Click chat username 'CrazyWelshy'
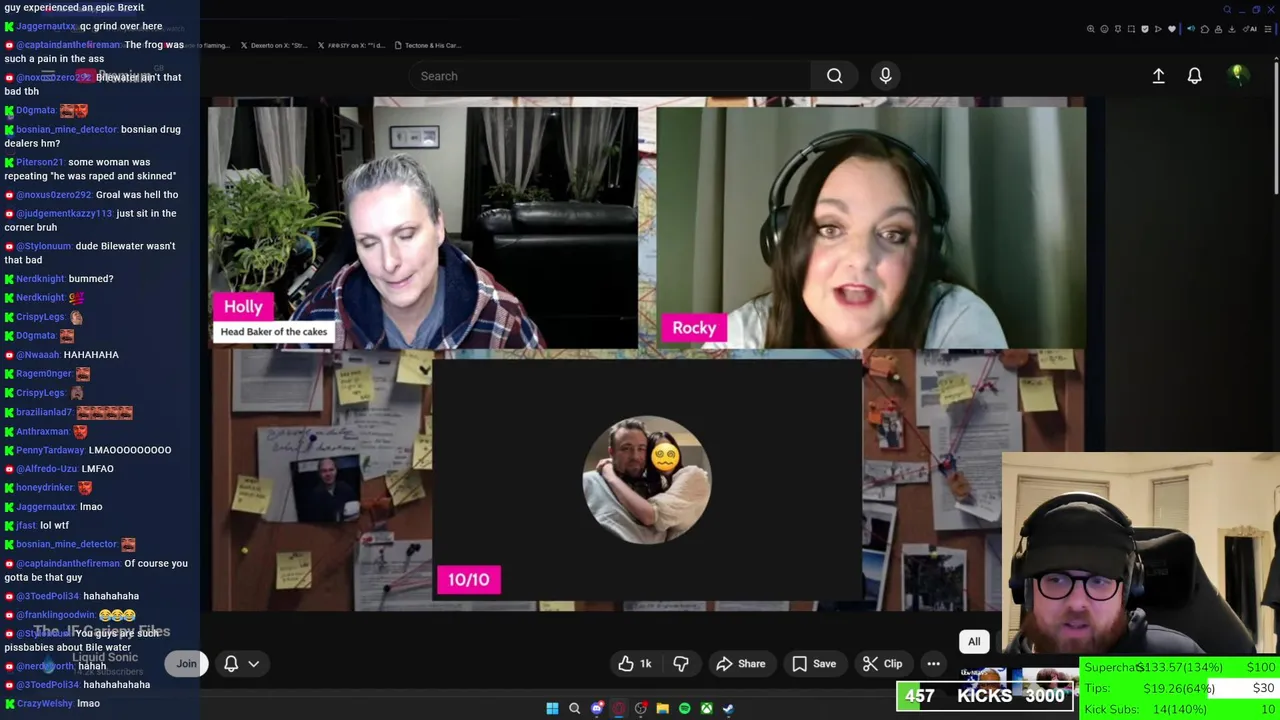The height and width of the screenshot is (720, 1280). tap(44, 704)
